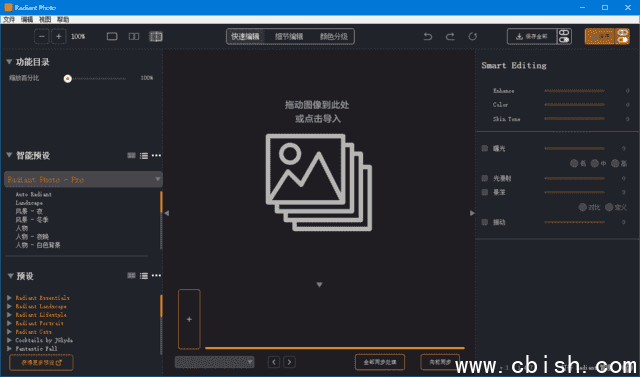Open the 编辑 menu
Screen dimensions: 640x377
pos(27,20)
